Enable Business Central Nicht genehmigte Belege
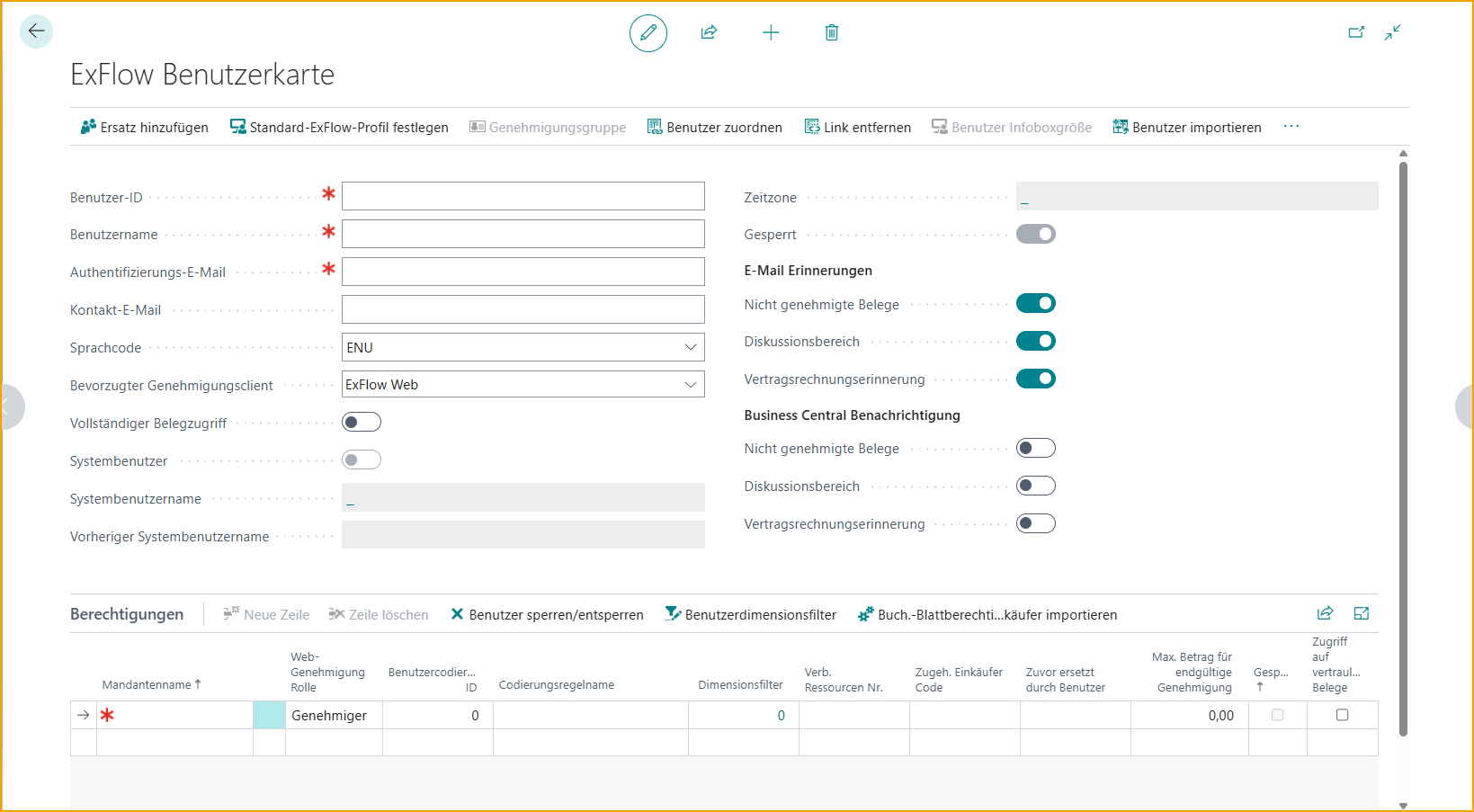The width and height of the screenshot is (1474, 812). [1036, 448]
